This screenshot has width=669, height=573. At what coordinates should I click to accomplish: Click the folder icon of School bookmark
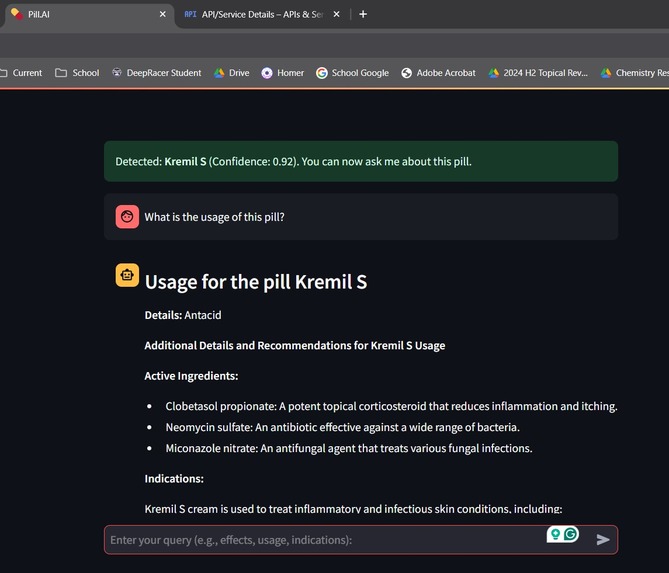(61, 73)
